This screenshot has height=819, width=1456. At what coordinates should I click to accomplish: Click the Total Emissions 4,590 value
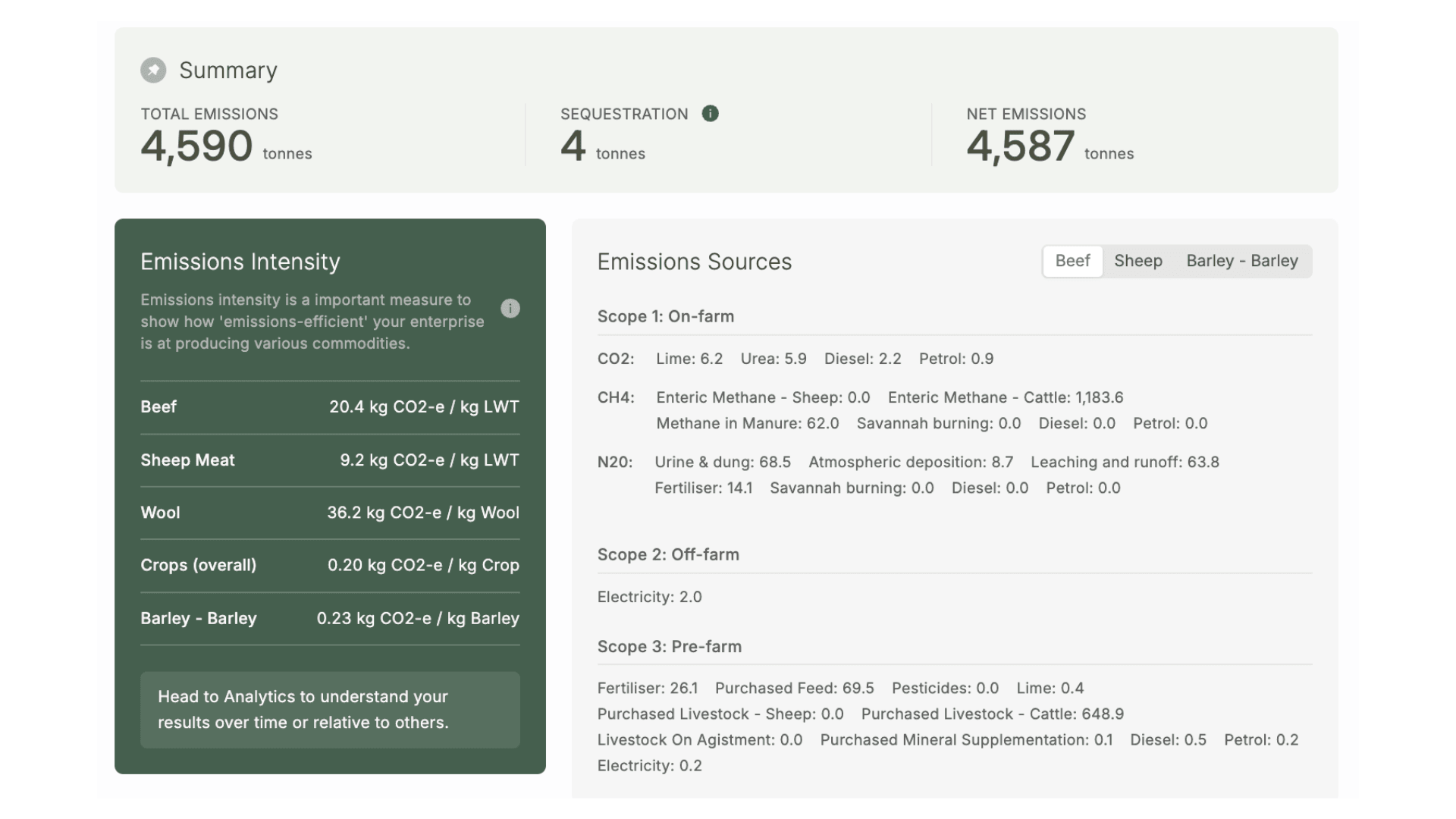click(196, 146)
